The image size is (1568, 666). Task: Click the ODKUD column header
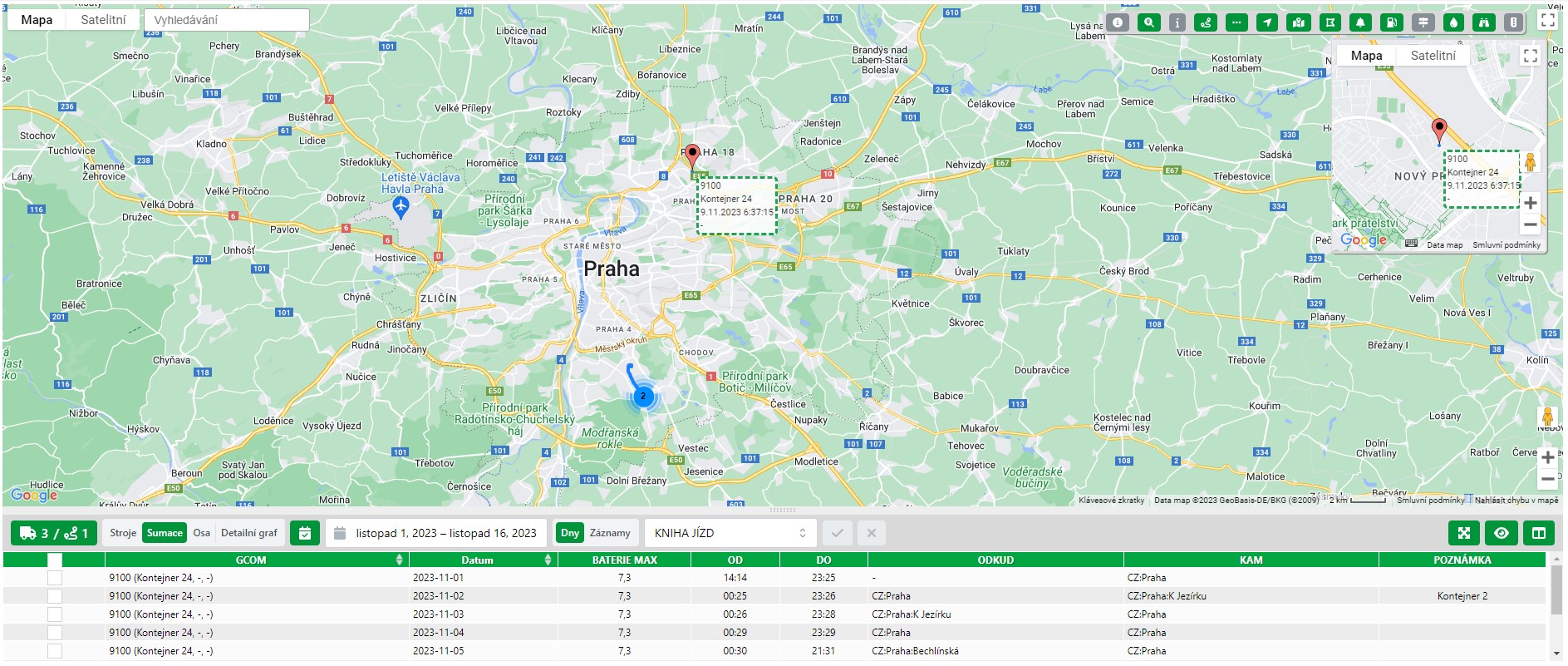tap(995, 560)
